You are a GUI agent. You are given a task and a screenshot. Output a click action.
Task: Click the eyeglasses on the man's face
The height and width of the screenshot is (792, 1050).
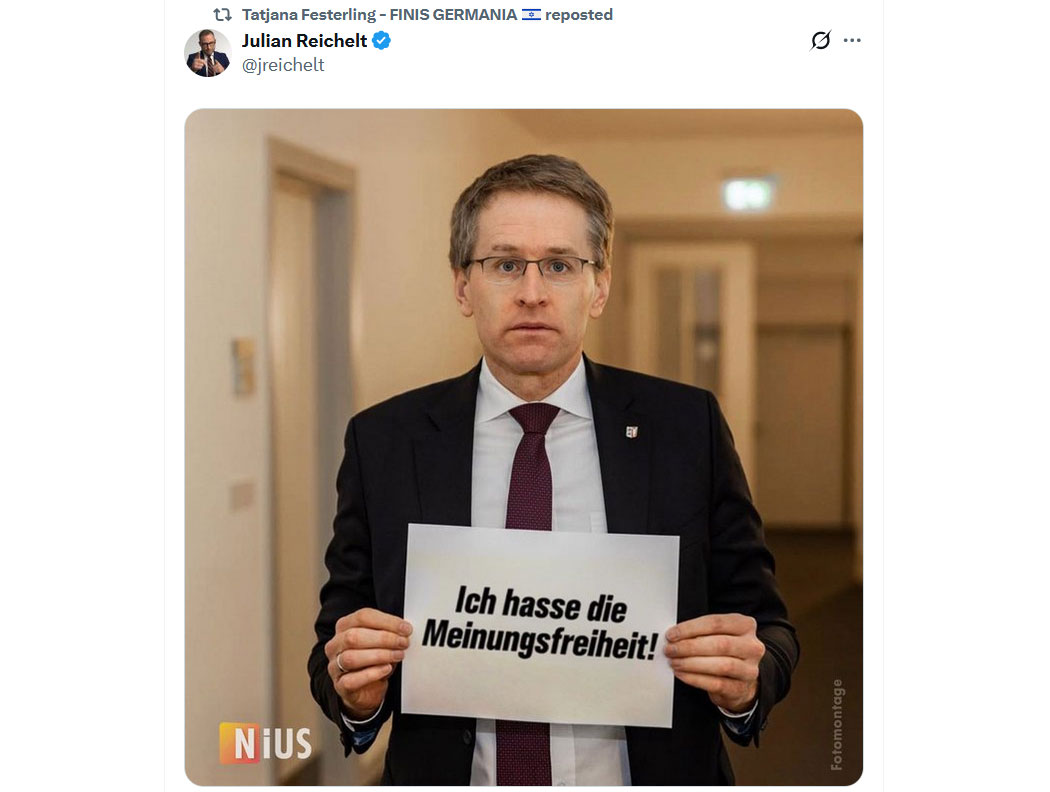[531, 268]
